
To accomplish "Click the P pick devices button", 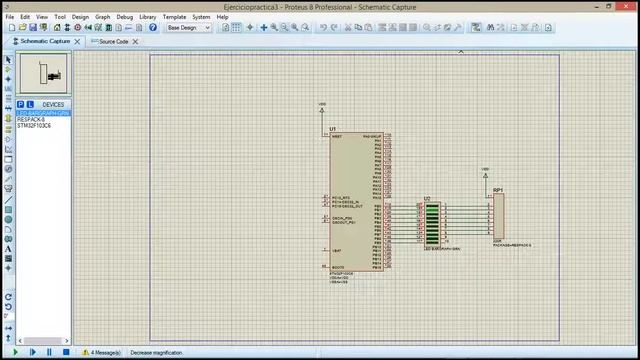I will (20, 104).
